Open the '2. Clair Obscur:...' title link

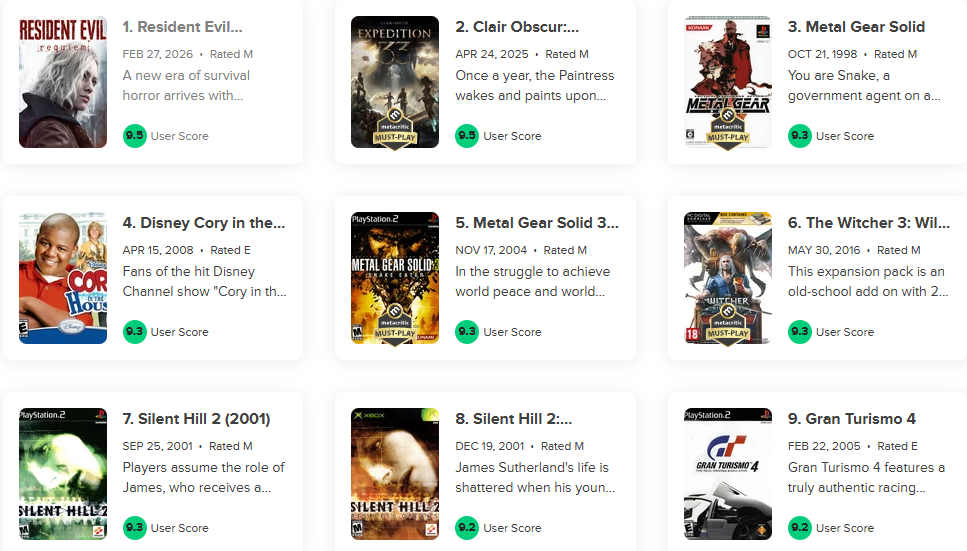click(x=517, y=27)
